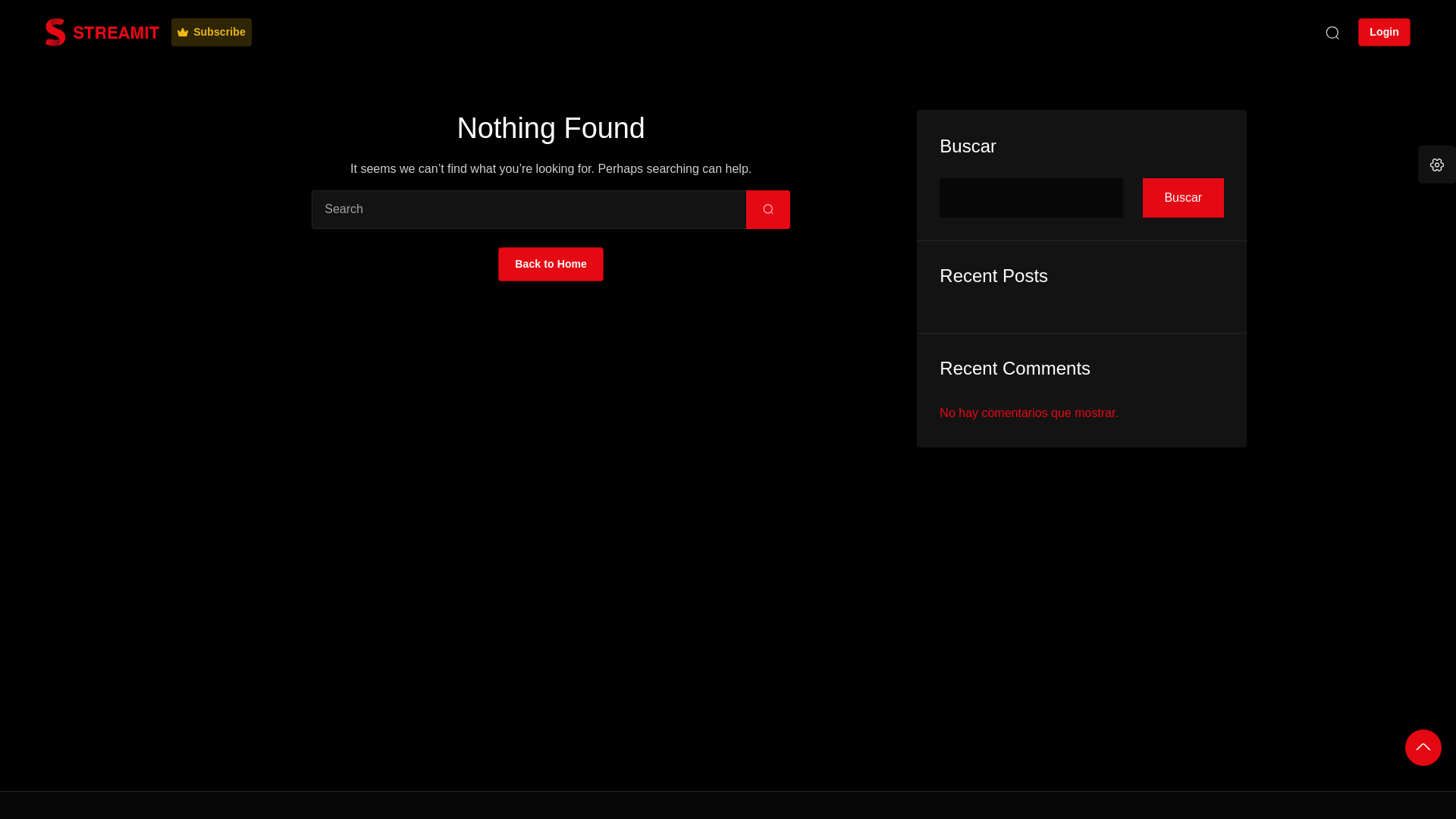The height and width of the screenshot is (819, 1456).
Task: Click the Buscar widget heading
Action: click(x=968, y=146)
